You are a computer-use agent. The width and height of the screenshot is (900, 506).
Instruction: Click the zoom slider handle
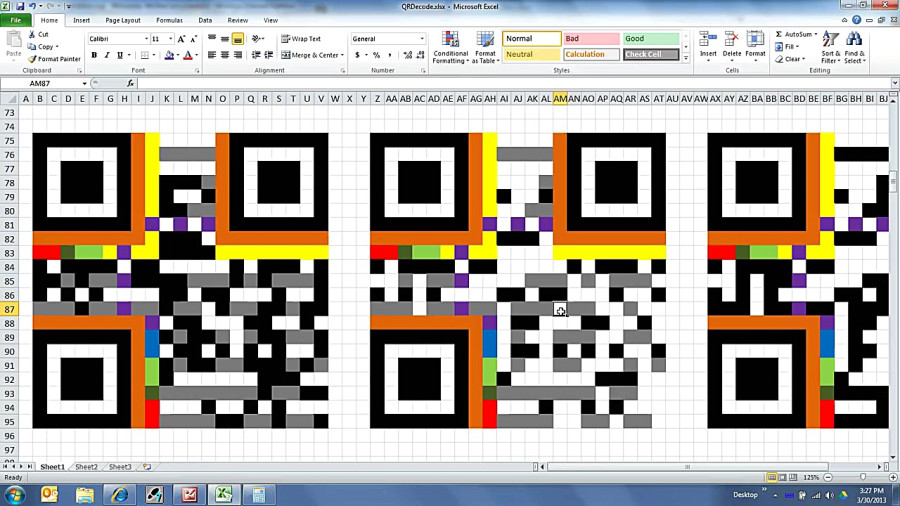pos(863,477)
